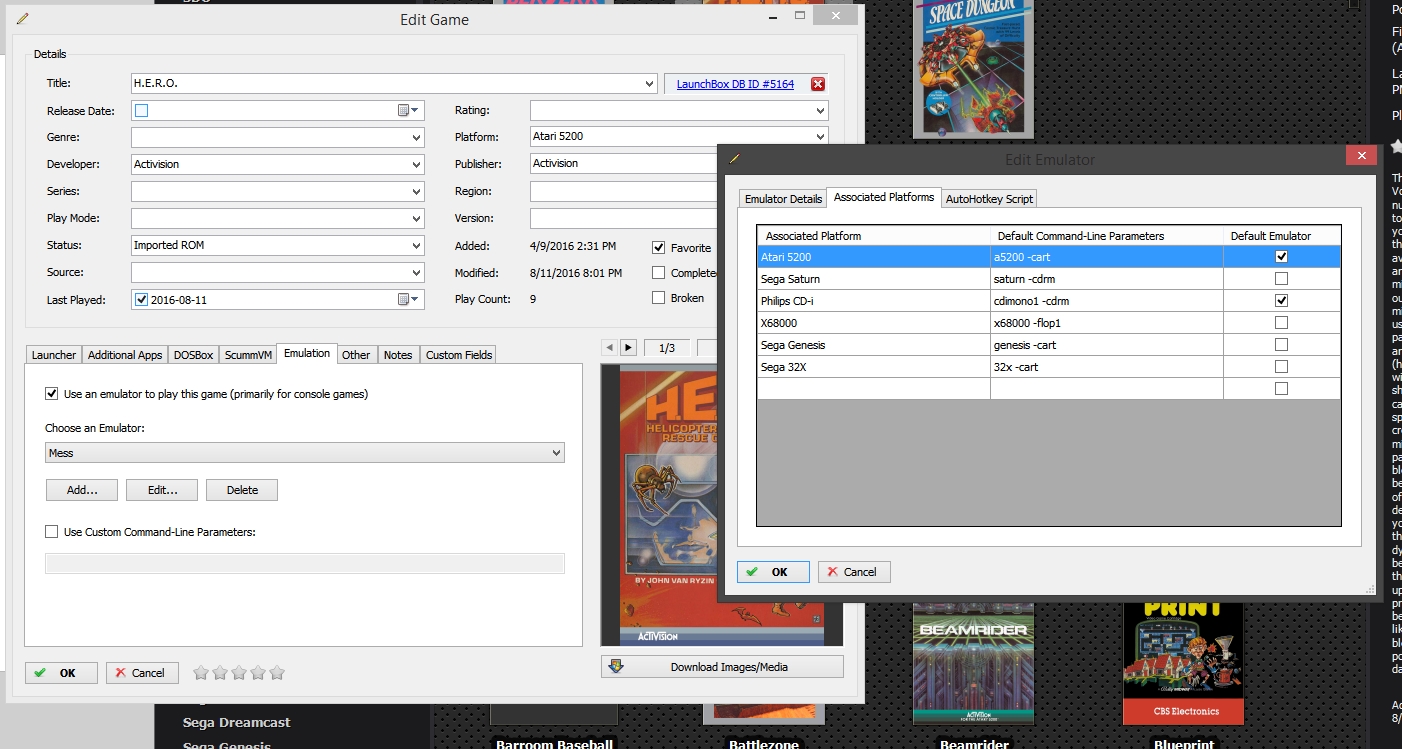This screenshot has width=1402, height=749.
Task: Select Sega Dreamcast in LaunchBox sidebar
Action: coord(236,722)
